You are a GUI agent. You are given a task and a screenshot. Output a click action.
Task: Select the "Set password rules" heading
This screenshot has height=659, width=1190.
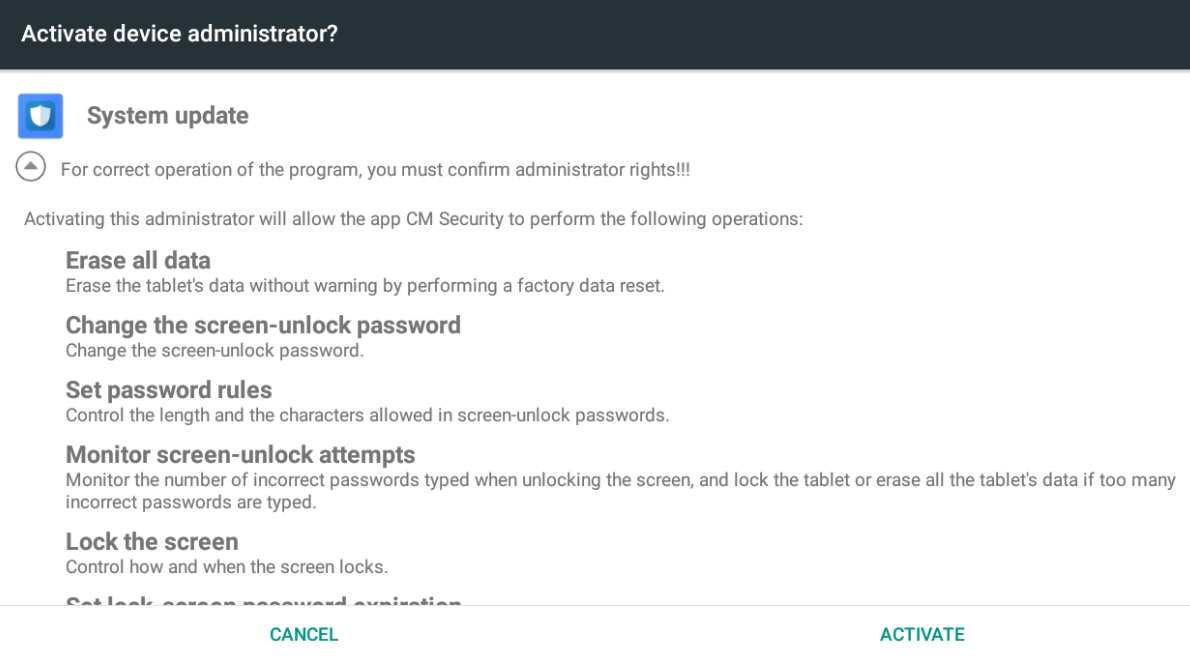tap(169, 390)
